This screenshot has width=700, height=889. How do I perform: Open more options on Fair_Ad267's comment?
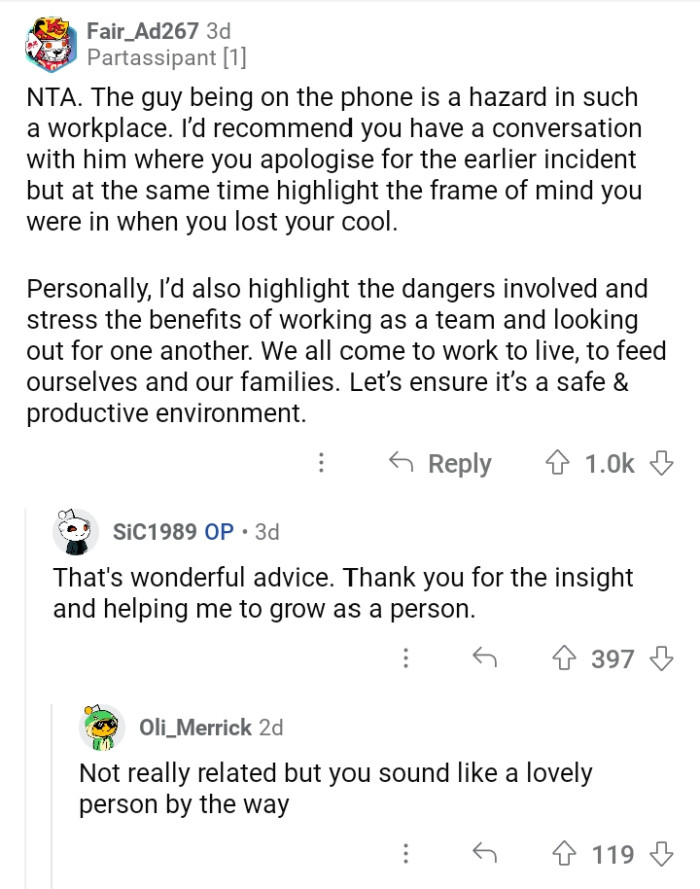pyautogui.click(x=321, y=463)
